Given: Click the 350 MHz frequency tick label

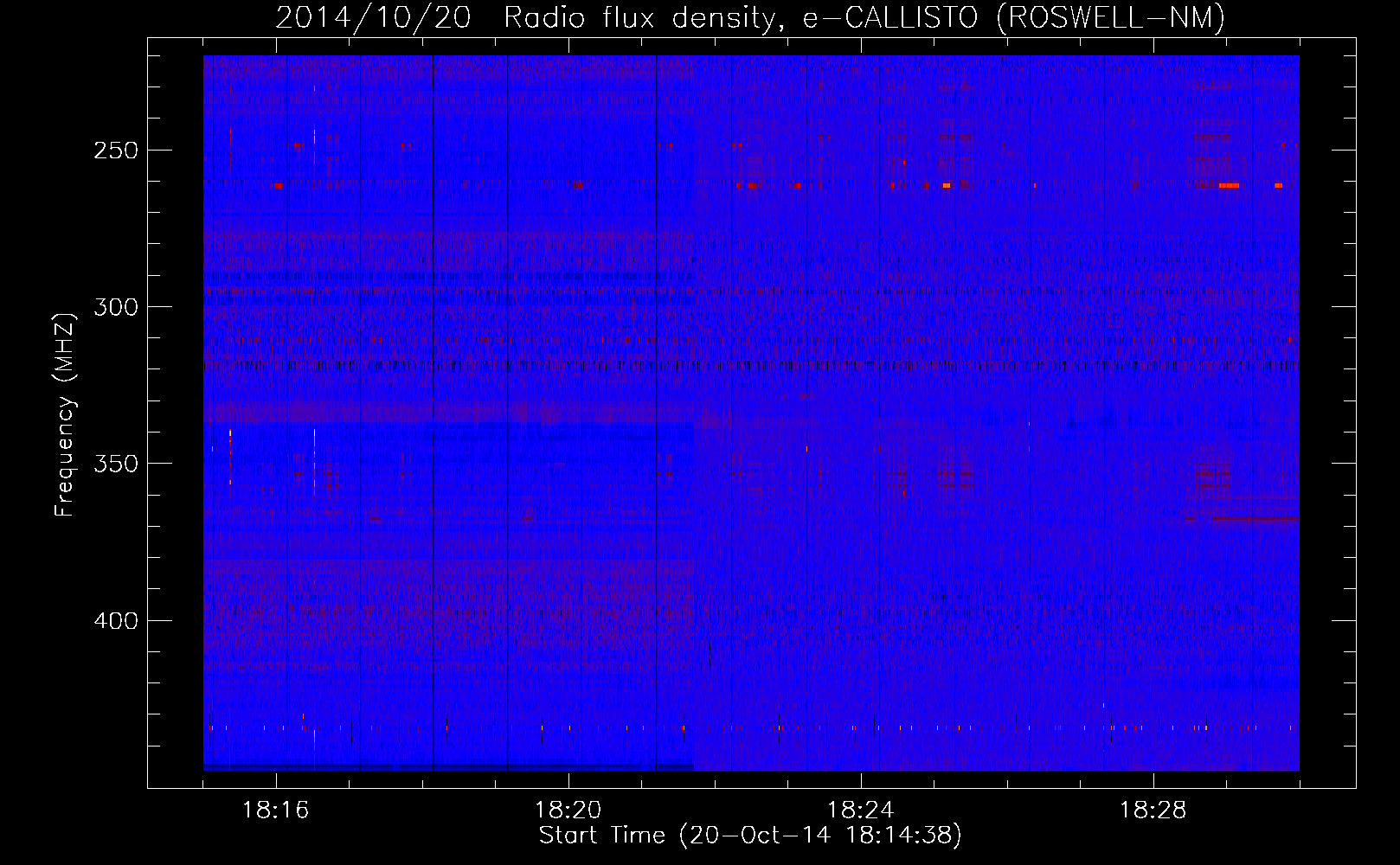Looking at the screenshot, I should (116, 464).
